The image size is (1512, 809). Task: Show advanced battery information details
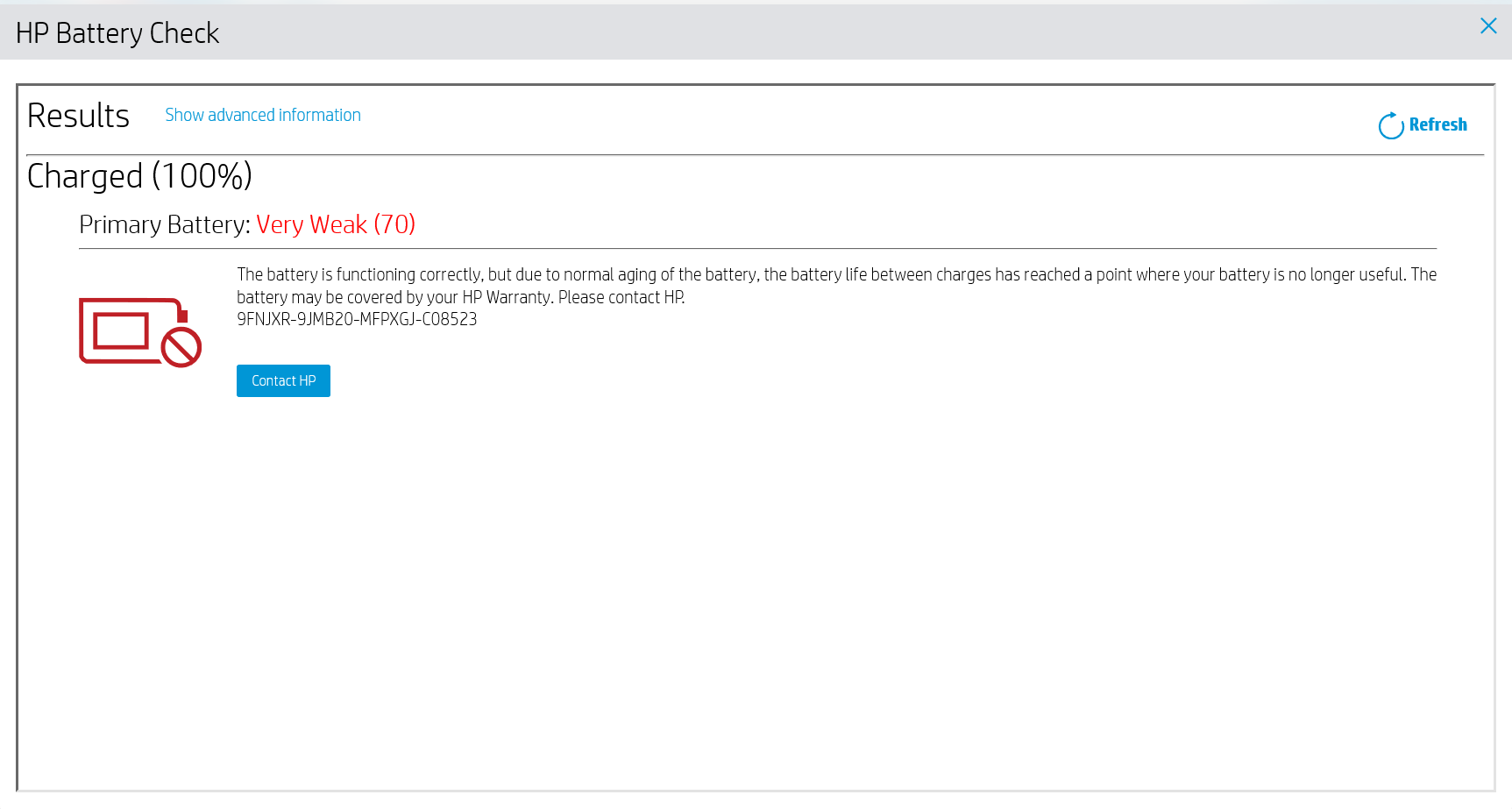[262, 115]
